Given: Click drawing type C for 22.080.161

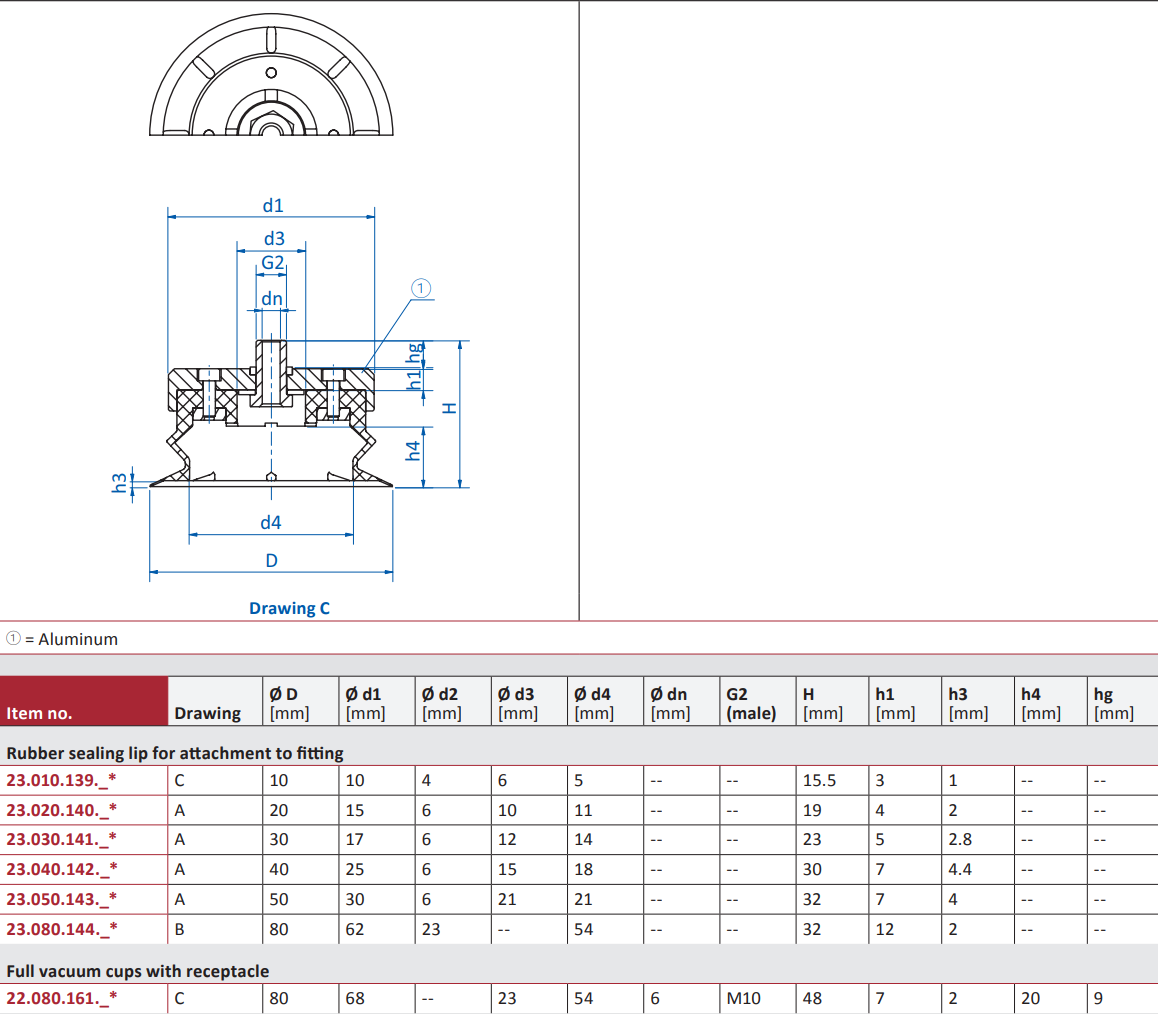Looking at the screenshot, I should pyautogui.click(x=179, y=998).
